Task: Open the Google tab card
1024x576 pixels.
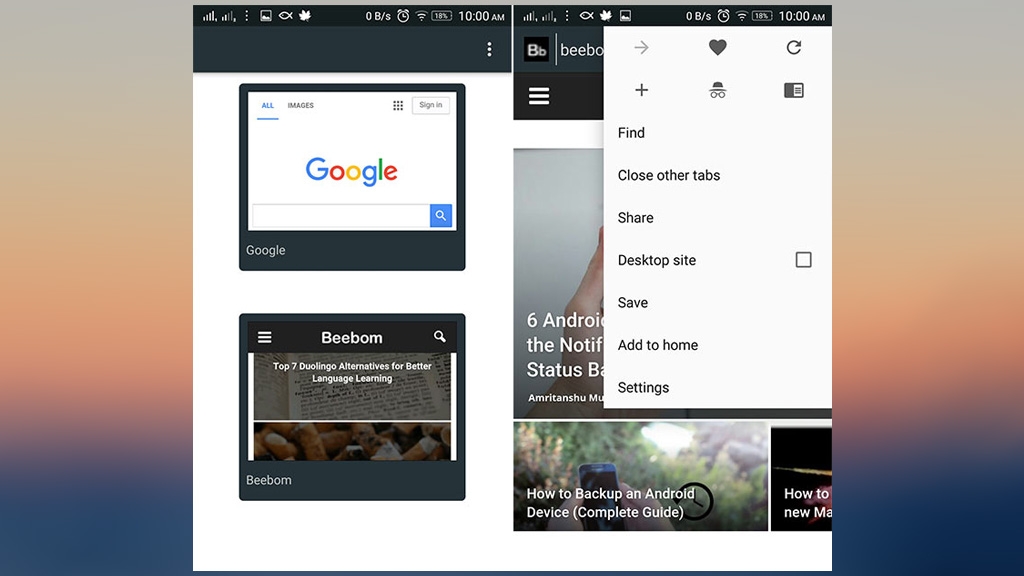Action: [x=352, y=177]
